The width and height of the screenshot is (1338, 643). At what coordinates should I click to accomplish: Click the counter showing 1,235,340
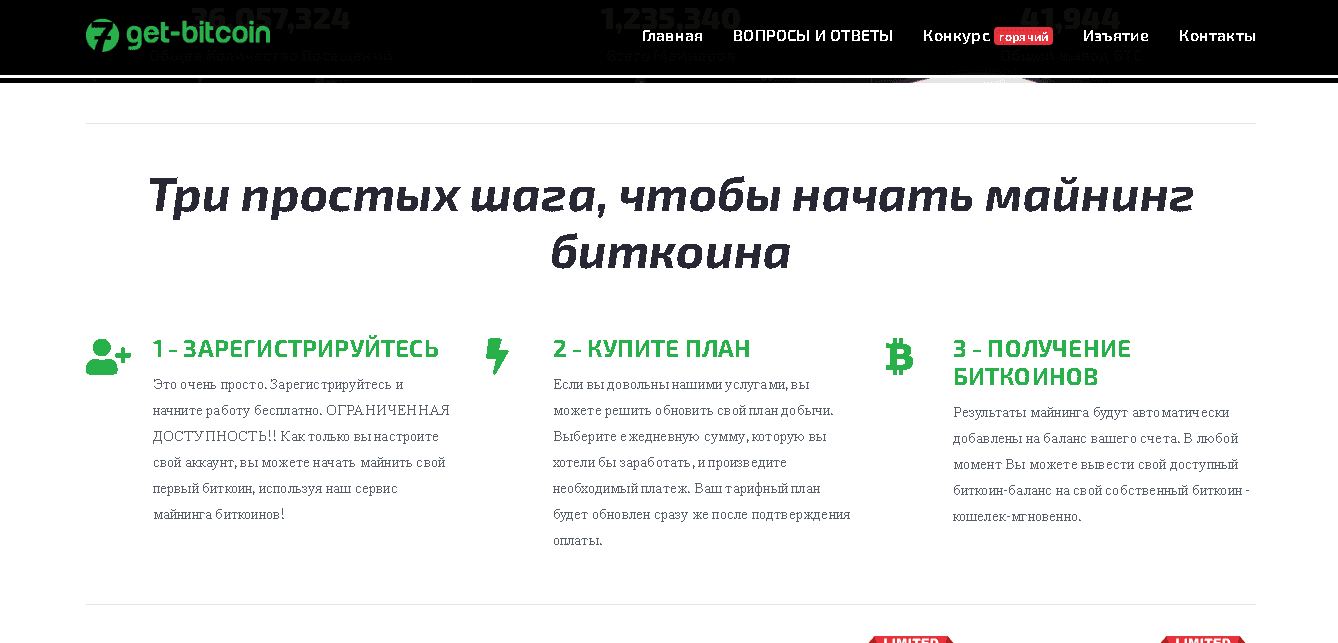(669, 18)
